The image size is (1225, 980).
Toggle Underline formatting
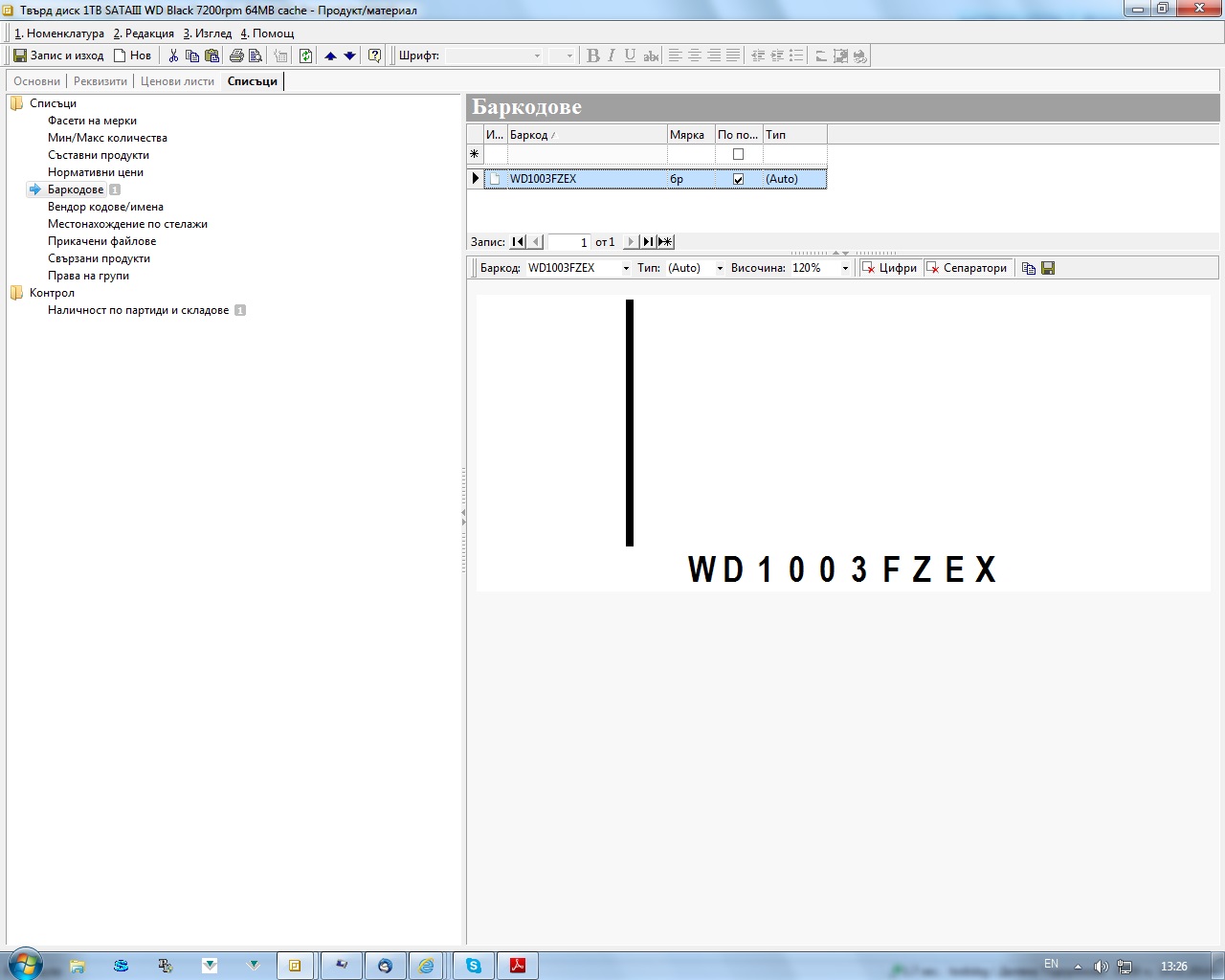coord(630,56)
